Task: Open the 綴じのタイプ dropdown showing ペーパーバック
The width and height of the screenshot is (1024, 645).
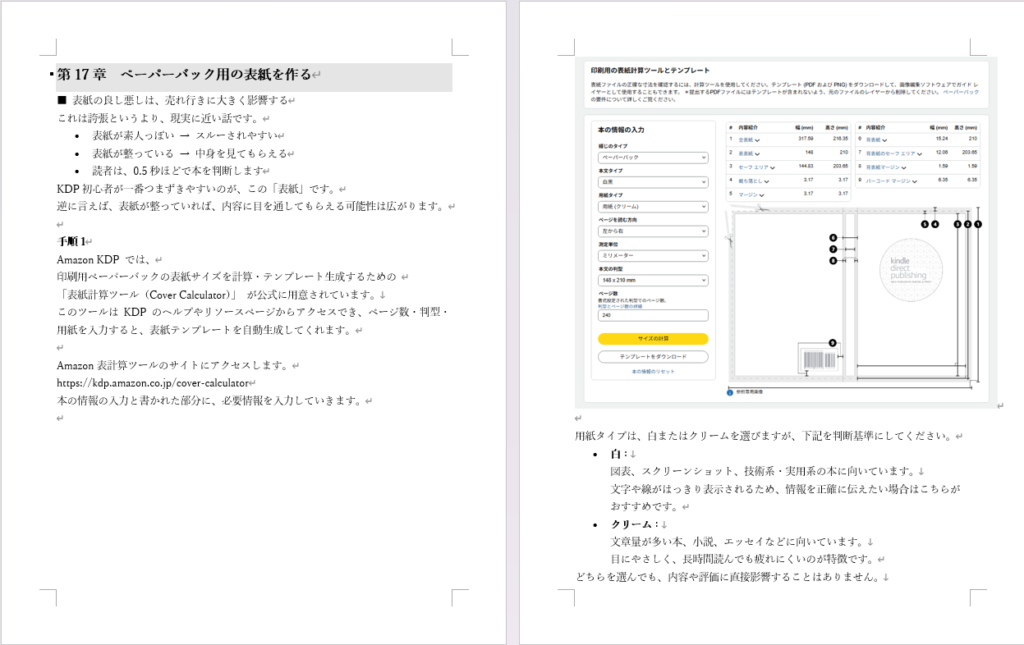Action: pyautogui.click(x=652, y=158)
